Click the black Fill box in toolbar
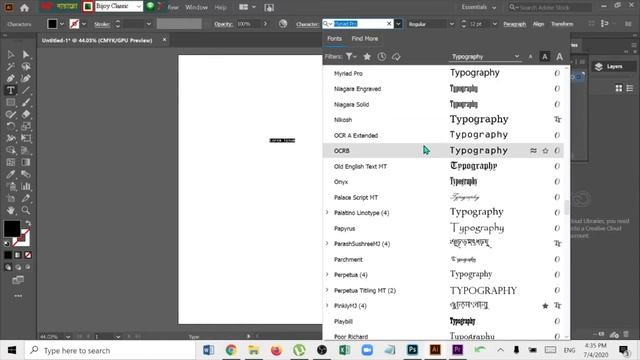 [x=12, y=229]
